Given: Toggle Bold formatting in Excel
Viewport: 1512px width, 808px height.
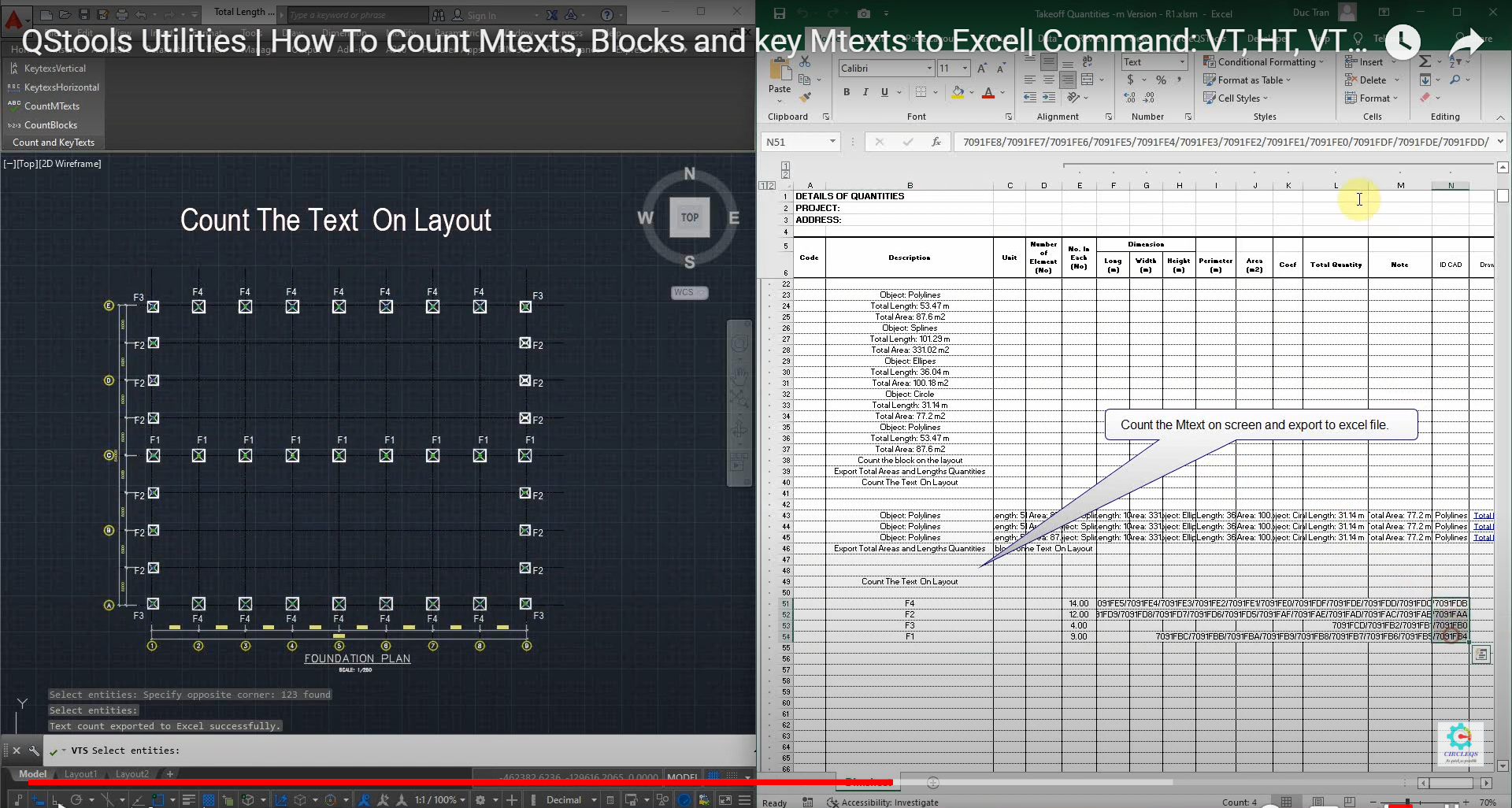Looking at the screenshot, I should point(847,92).
